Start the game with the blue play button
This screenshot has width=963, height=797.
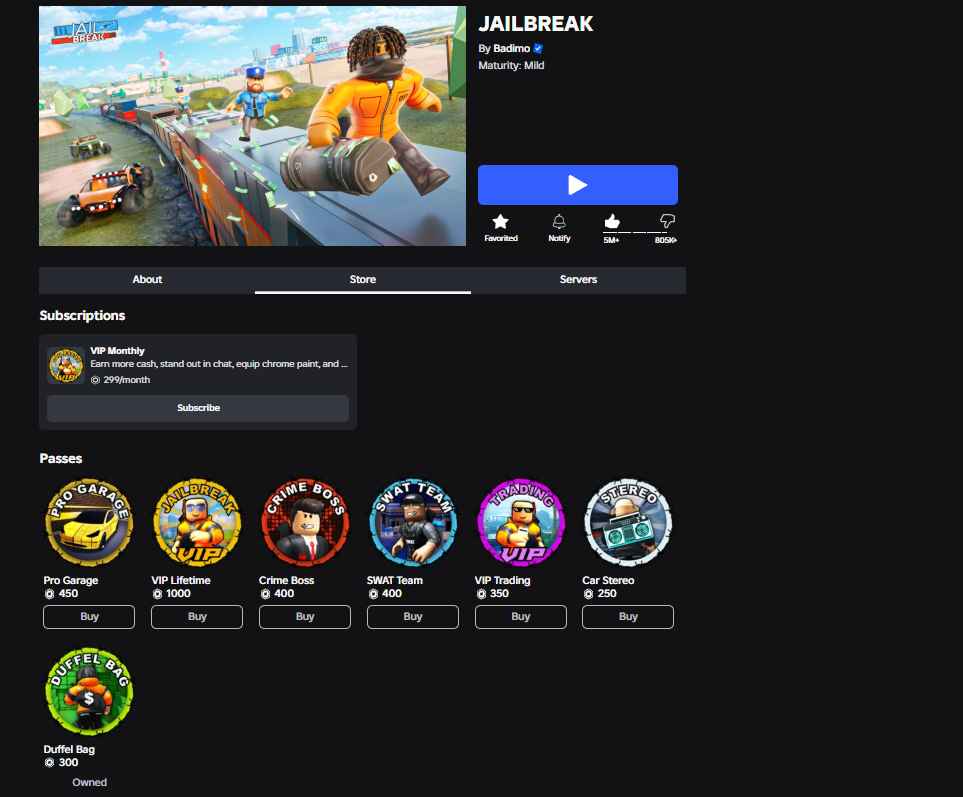point(578,185)
